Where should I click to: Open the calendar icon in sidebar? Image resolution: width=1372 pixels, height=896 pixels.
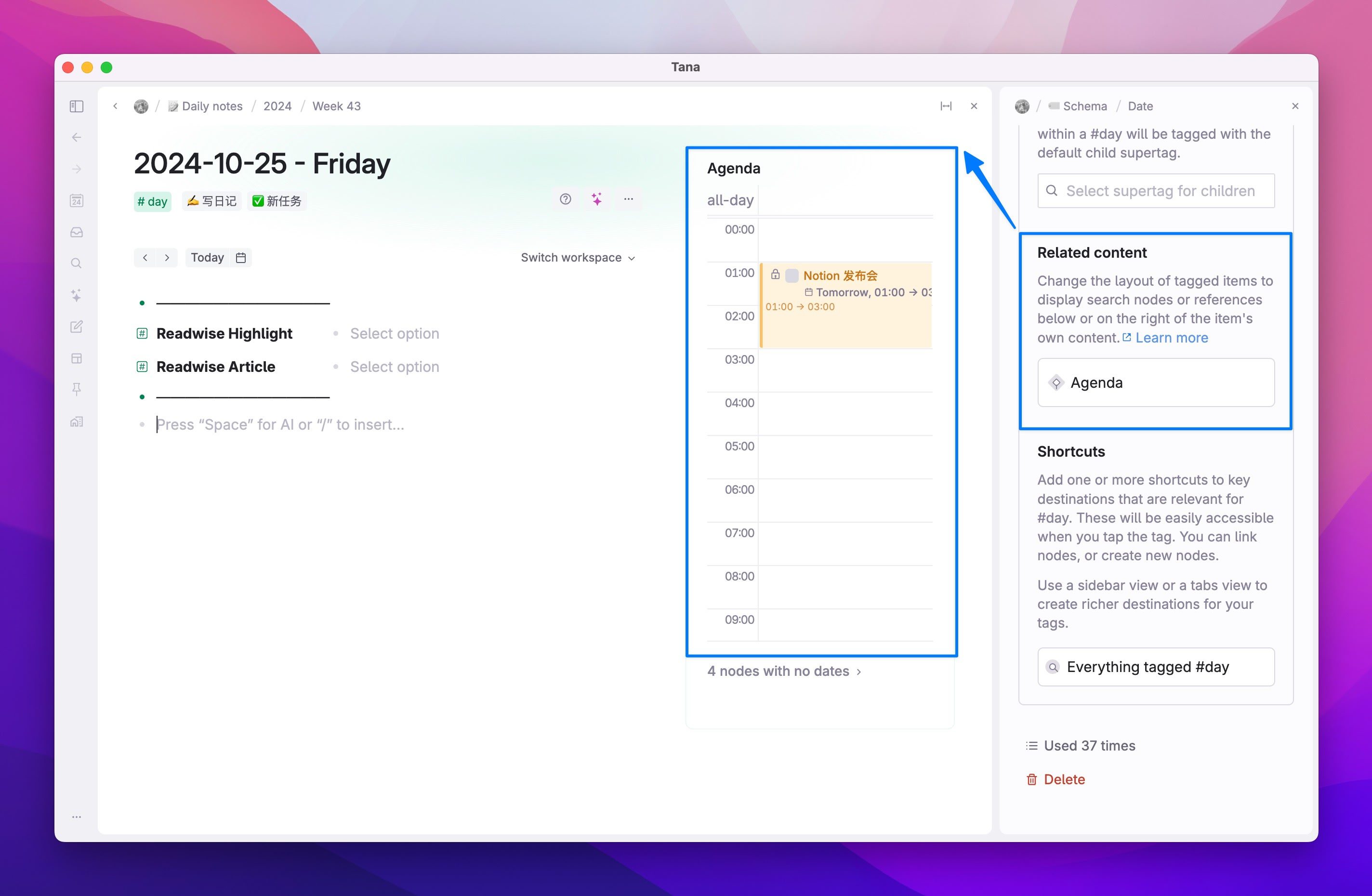pyautogui.click(x=76, y=201)
